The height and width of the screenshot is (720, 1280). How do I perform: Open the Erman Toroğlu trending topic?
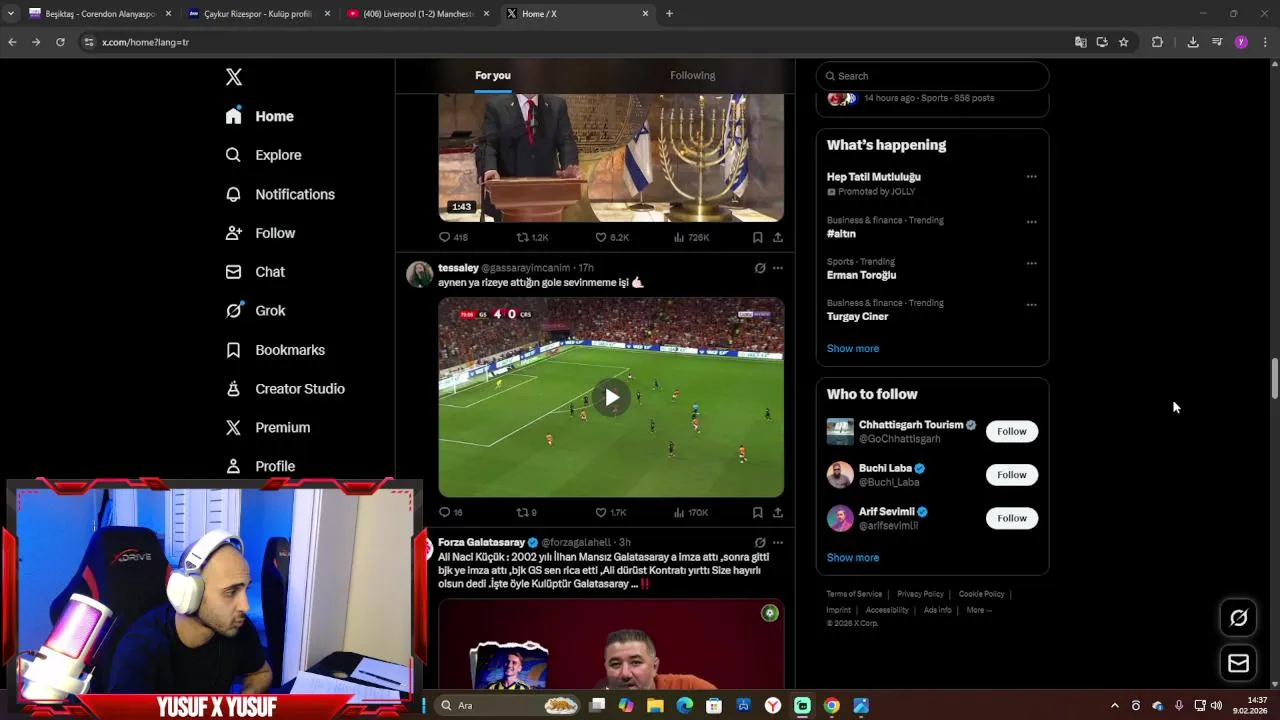(x=861, y=275)
